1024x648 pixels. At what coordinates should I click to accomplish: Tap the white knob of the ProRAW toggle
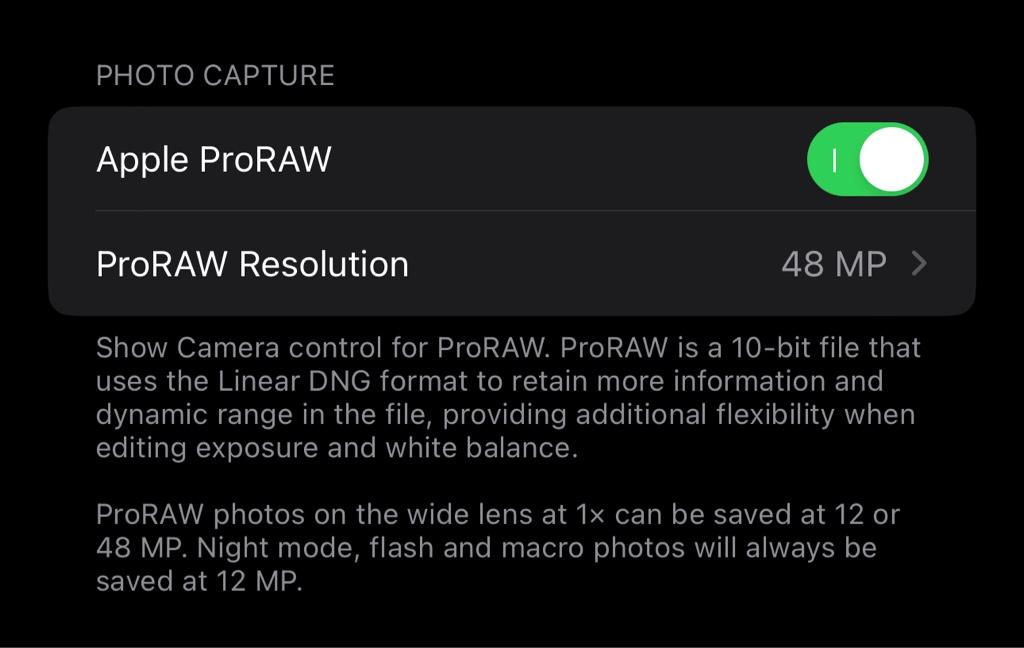point(891,159)
